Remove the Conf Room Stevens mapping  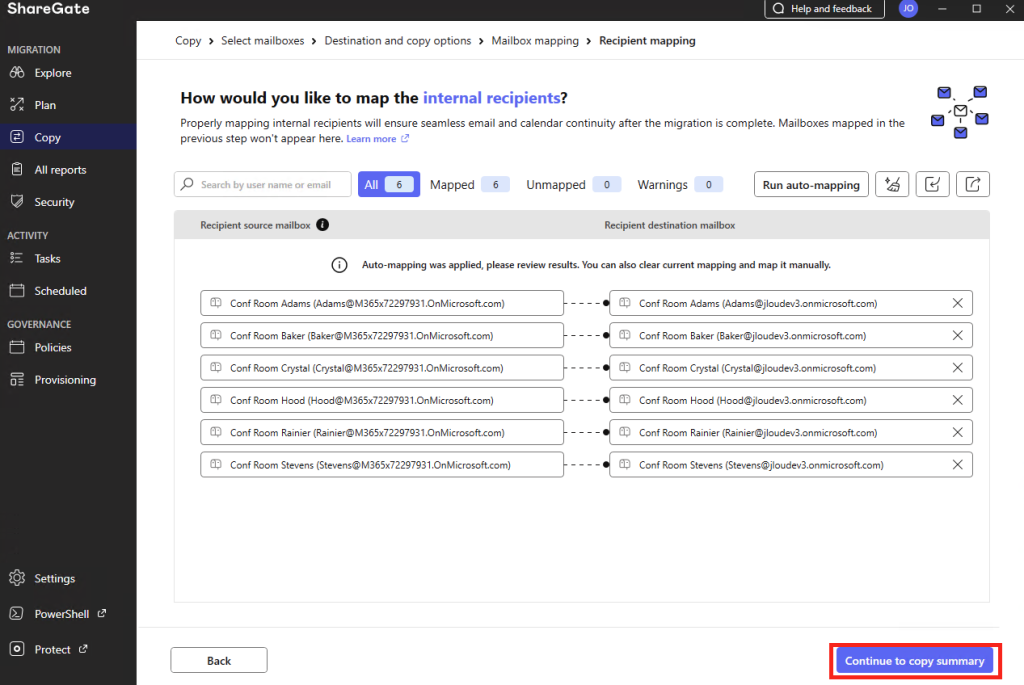pos(957,465)
